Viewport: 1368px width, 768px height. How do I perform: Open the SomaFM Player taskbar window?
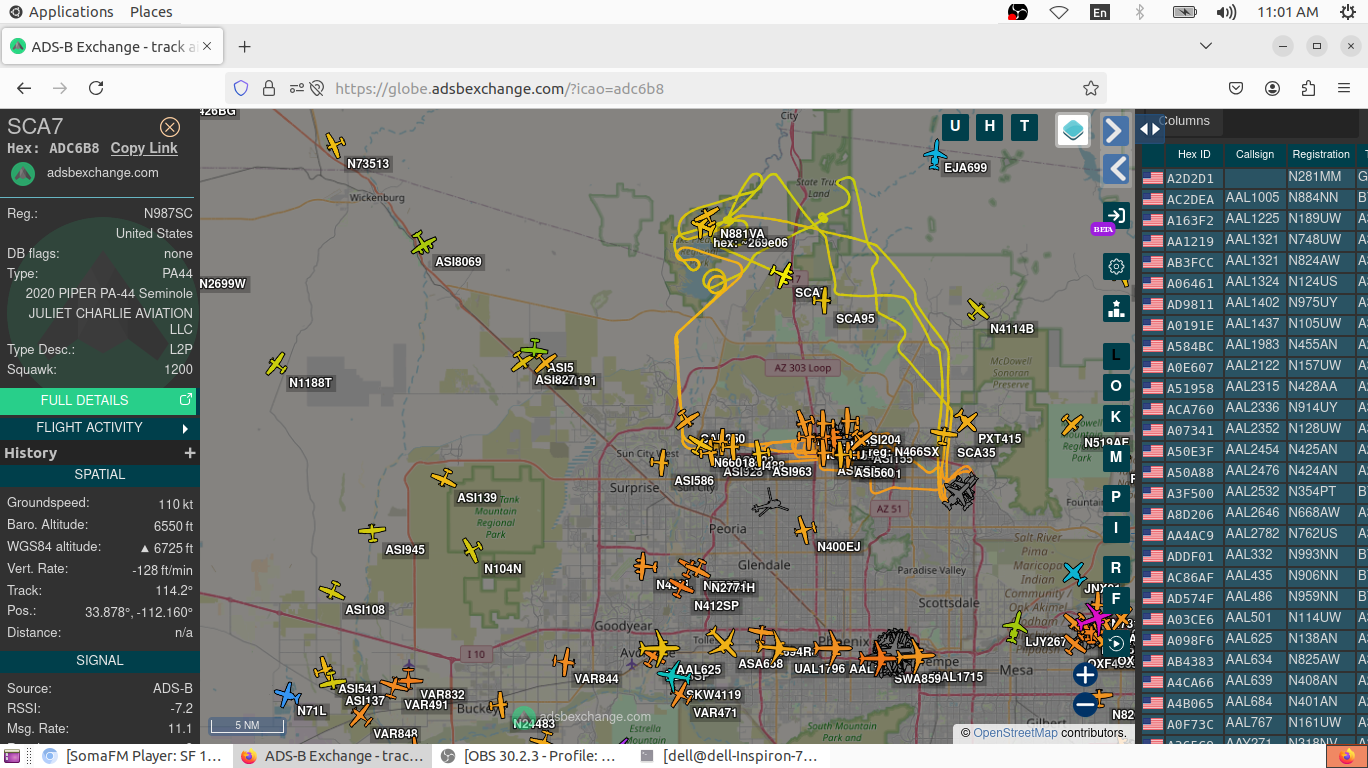(x=133, y=756)
